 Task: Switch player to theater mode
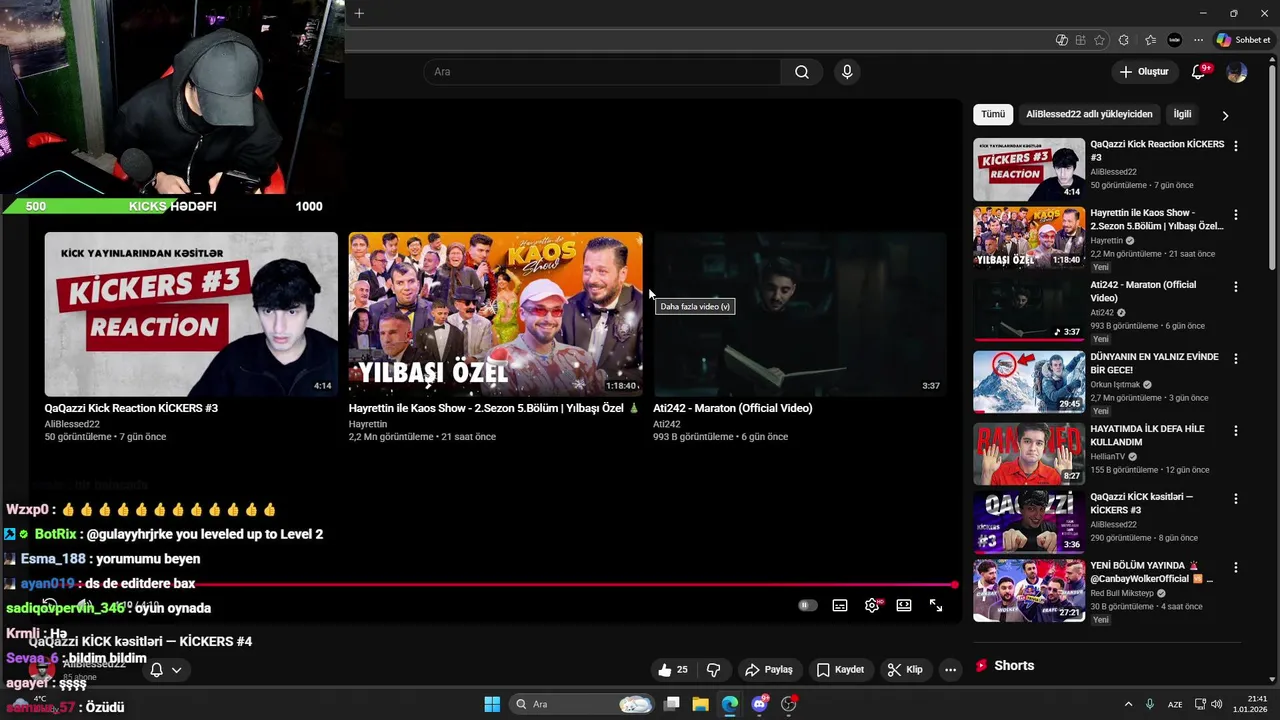(x=904, y=605)
